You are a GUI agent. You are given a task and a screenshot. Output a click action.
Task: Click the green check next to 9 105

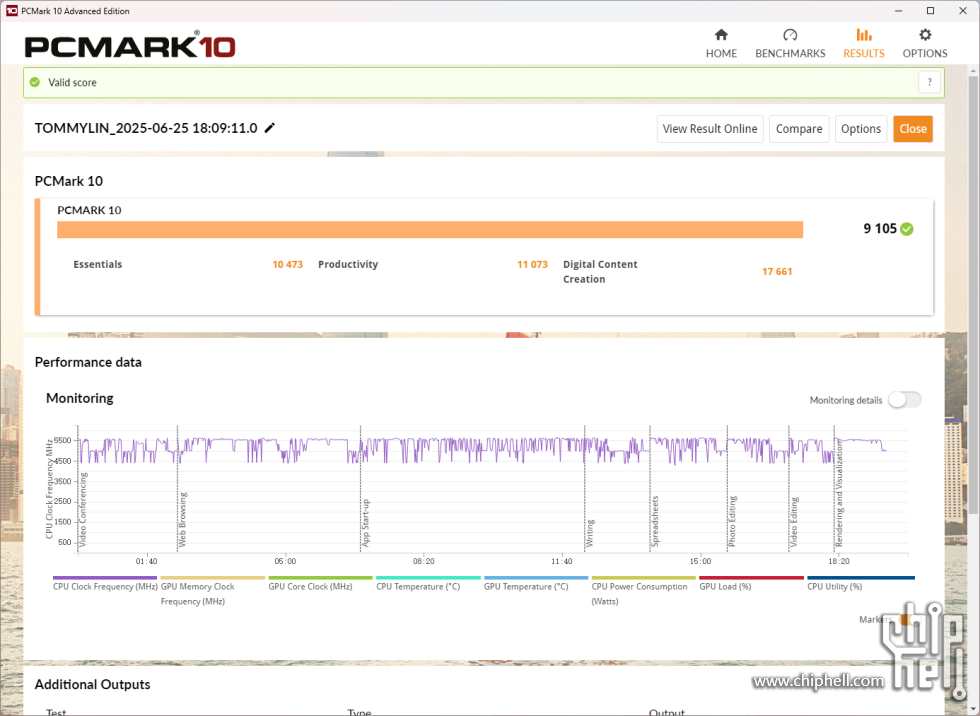[x=907, y=229]
